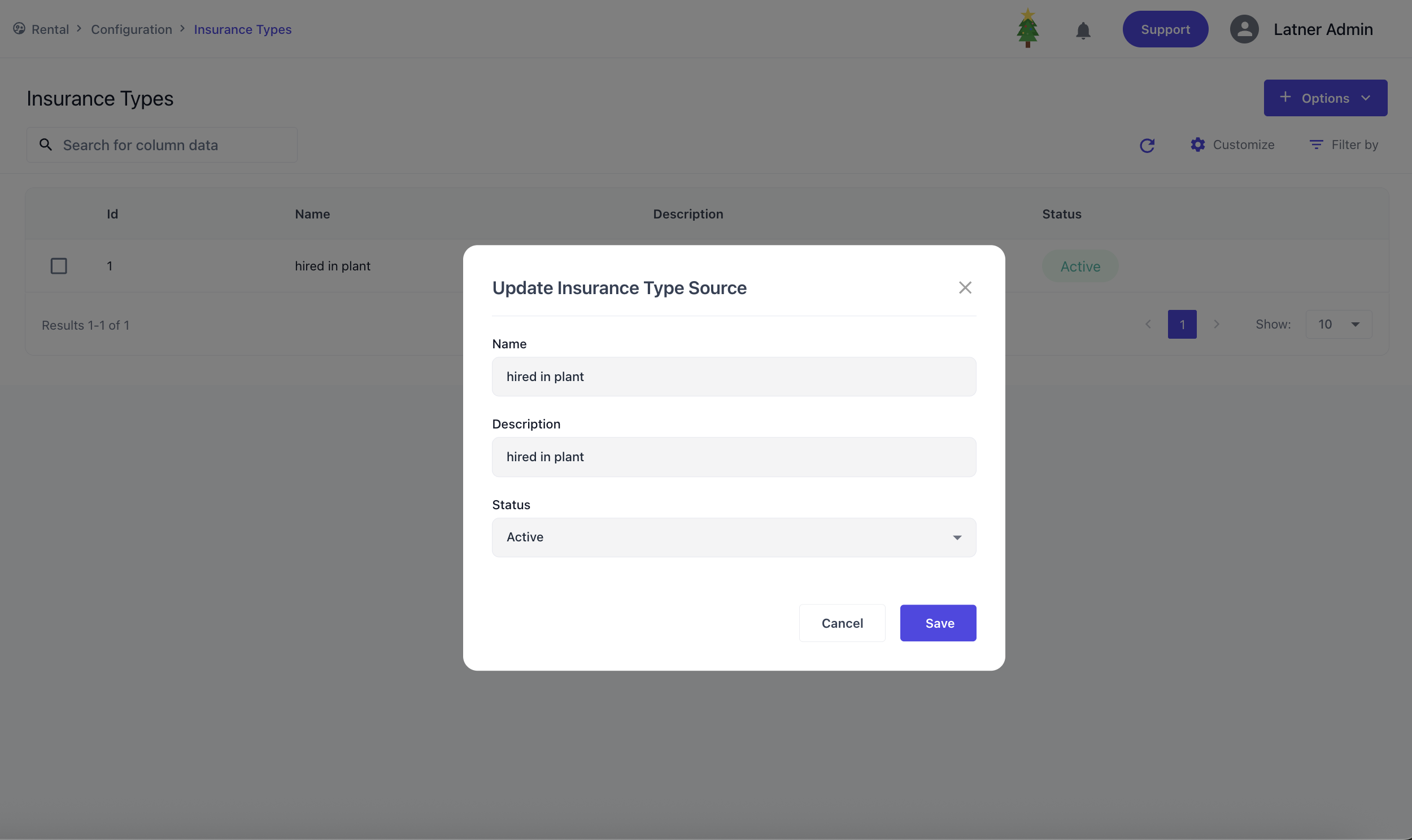This screenshot has height=840, width=1412.
Task: Go to Configuration in breadcrumb
Action: pos(132,29)
